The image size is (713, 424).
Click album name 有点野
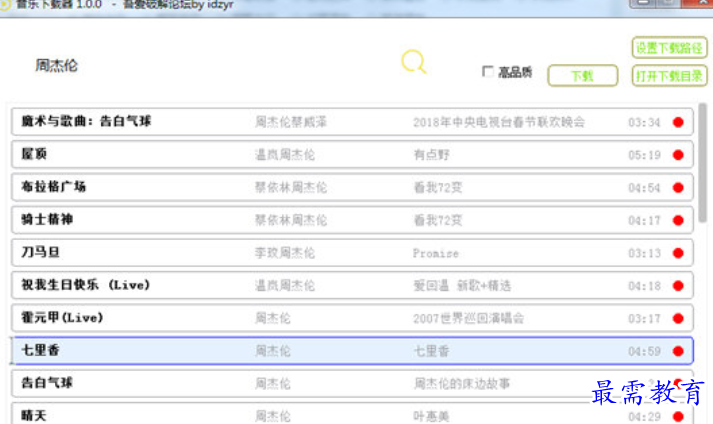(432, 155)
